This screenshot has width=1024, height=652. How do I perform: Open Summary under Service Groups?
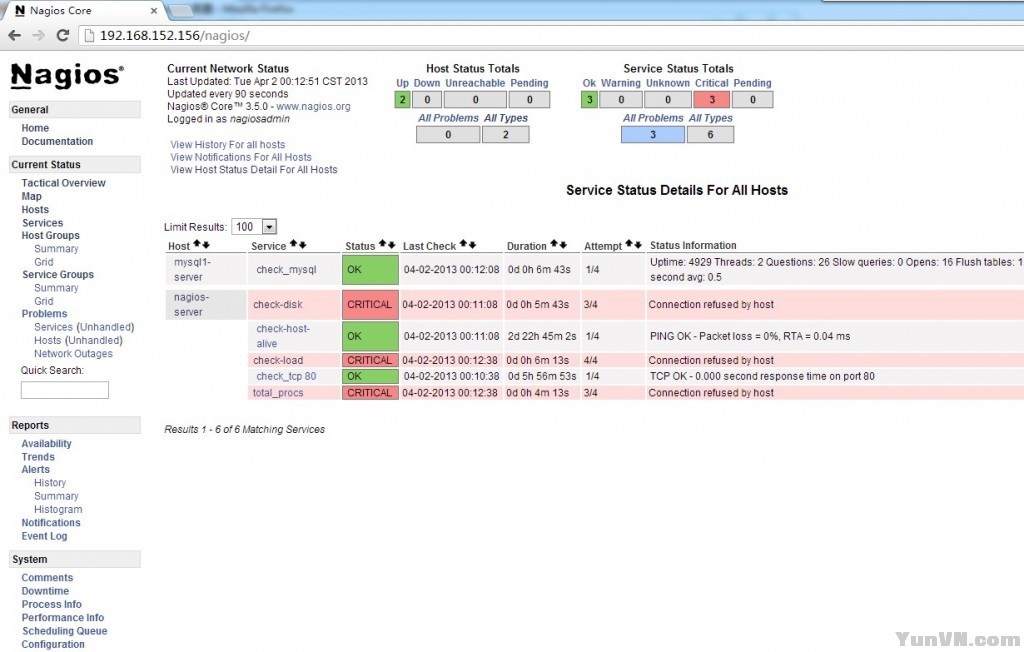pos(56,288)
